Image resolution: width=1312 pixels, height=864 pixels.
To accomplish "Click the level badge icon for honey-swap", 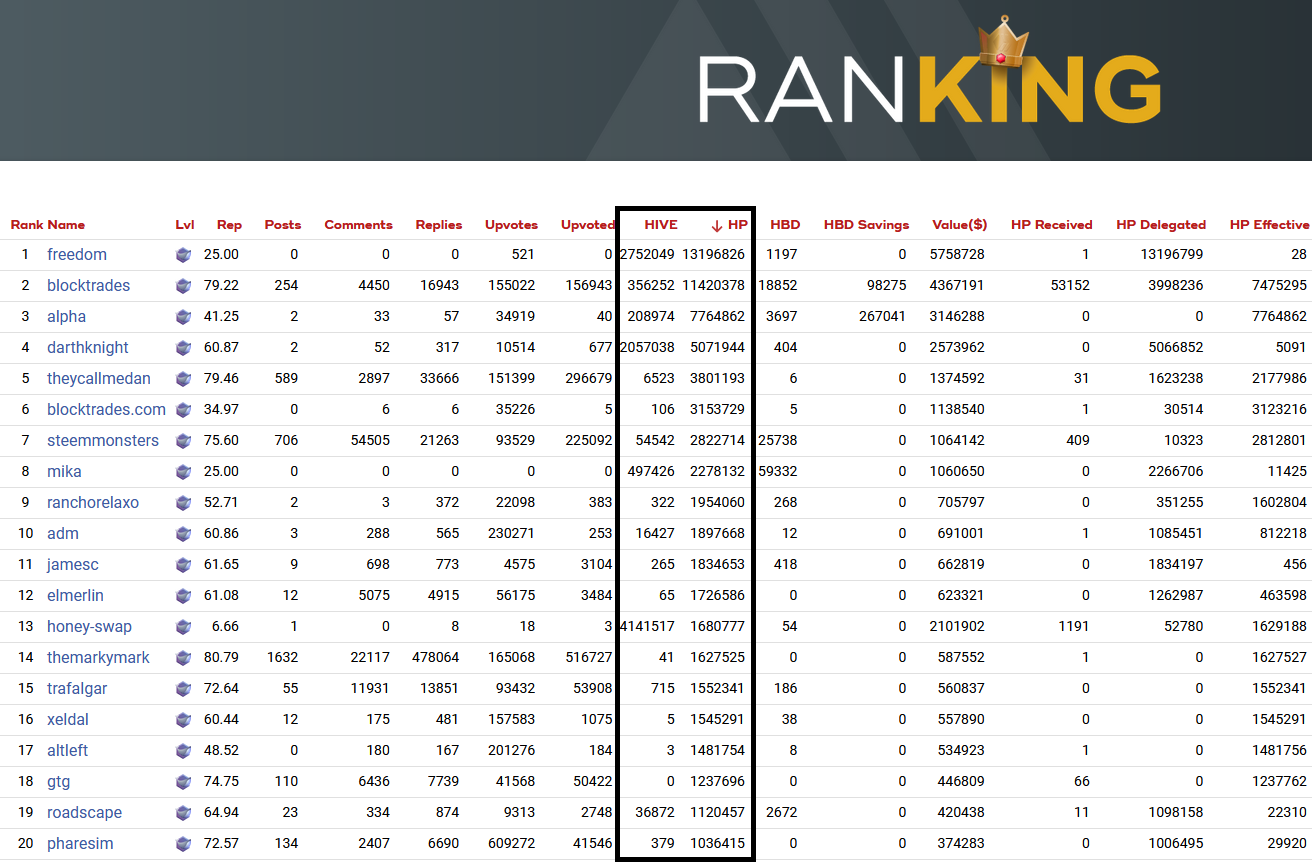I will click(x=183, y=627).
